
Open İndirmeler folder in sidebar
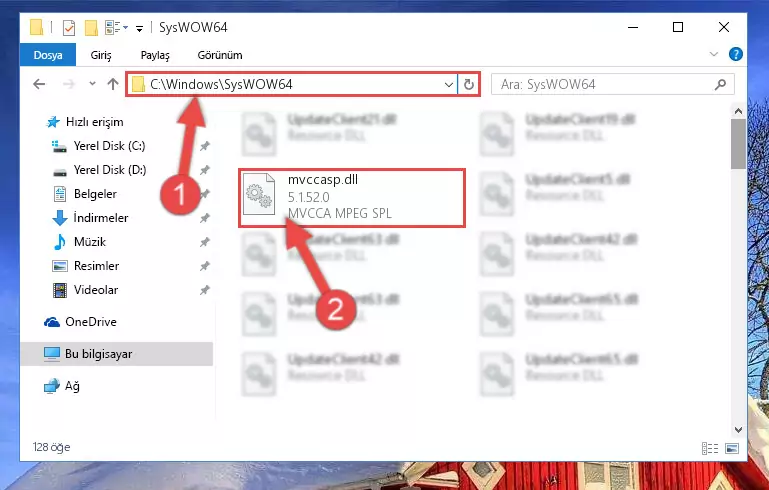(x=101, y=218)
